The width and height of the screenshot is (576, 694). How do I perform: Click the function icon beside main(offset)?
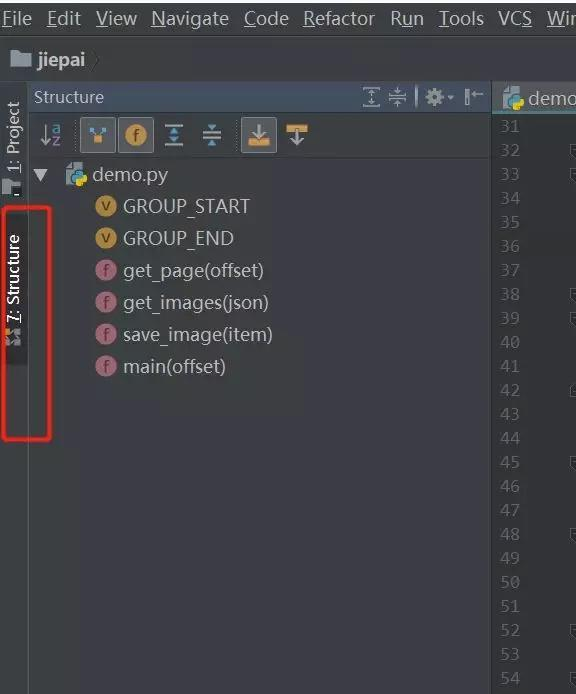click(106, 366)
